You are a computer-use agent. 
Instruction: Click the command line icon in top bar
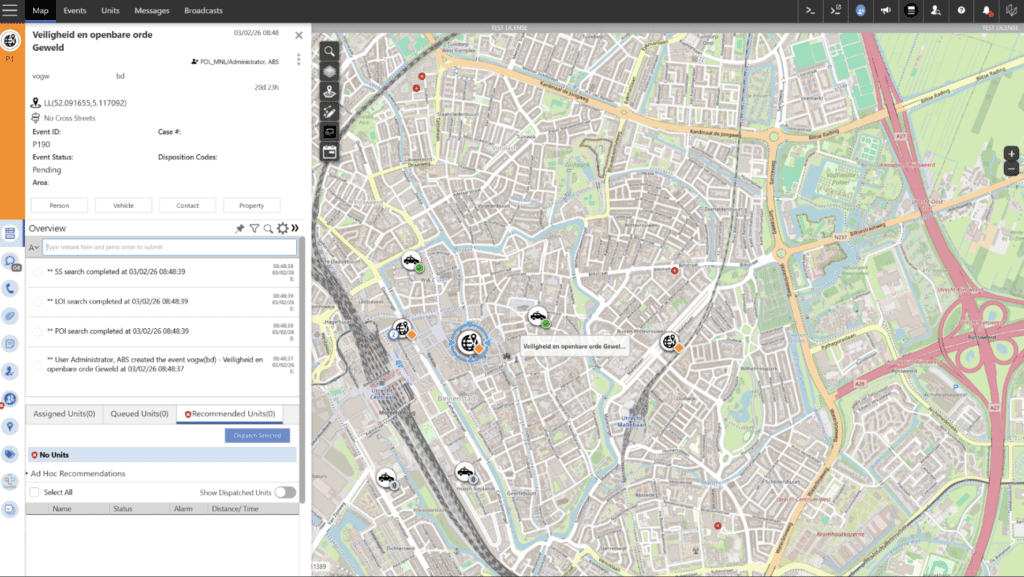pyautogui.click(x=811, y=10)
